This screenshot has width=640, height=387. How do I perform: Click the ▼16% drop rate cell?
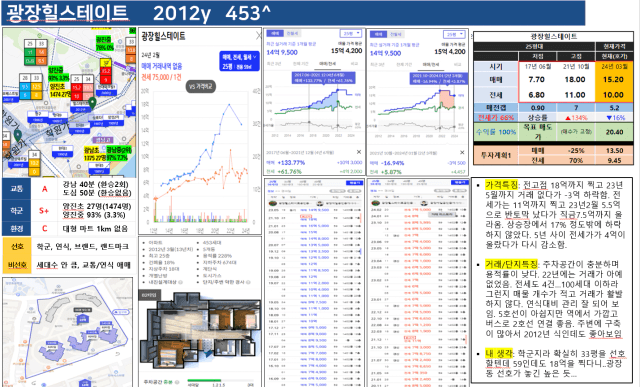click(x=614, y=118)
